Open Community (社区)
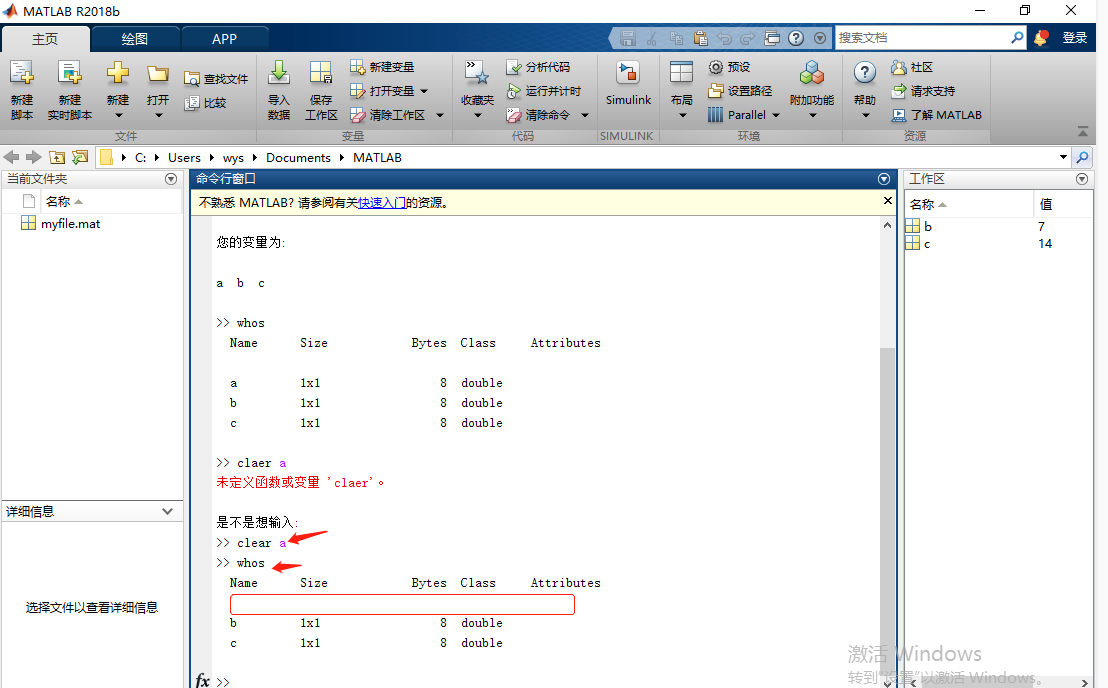This screenshot has height=688, width=1108. tap(912, 67)
